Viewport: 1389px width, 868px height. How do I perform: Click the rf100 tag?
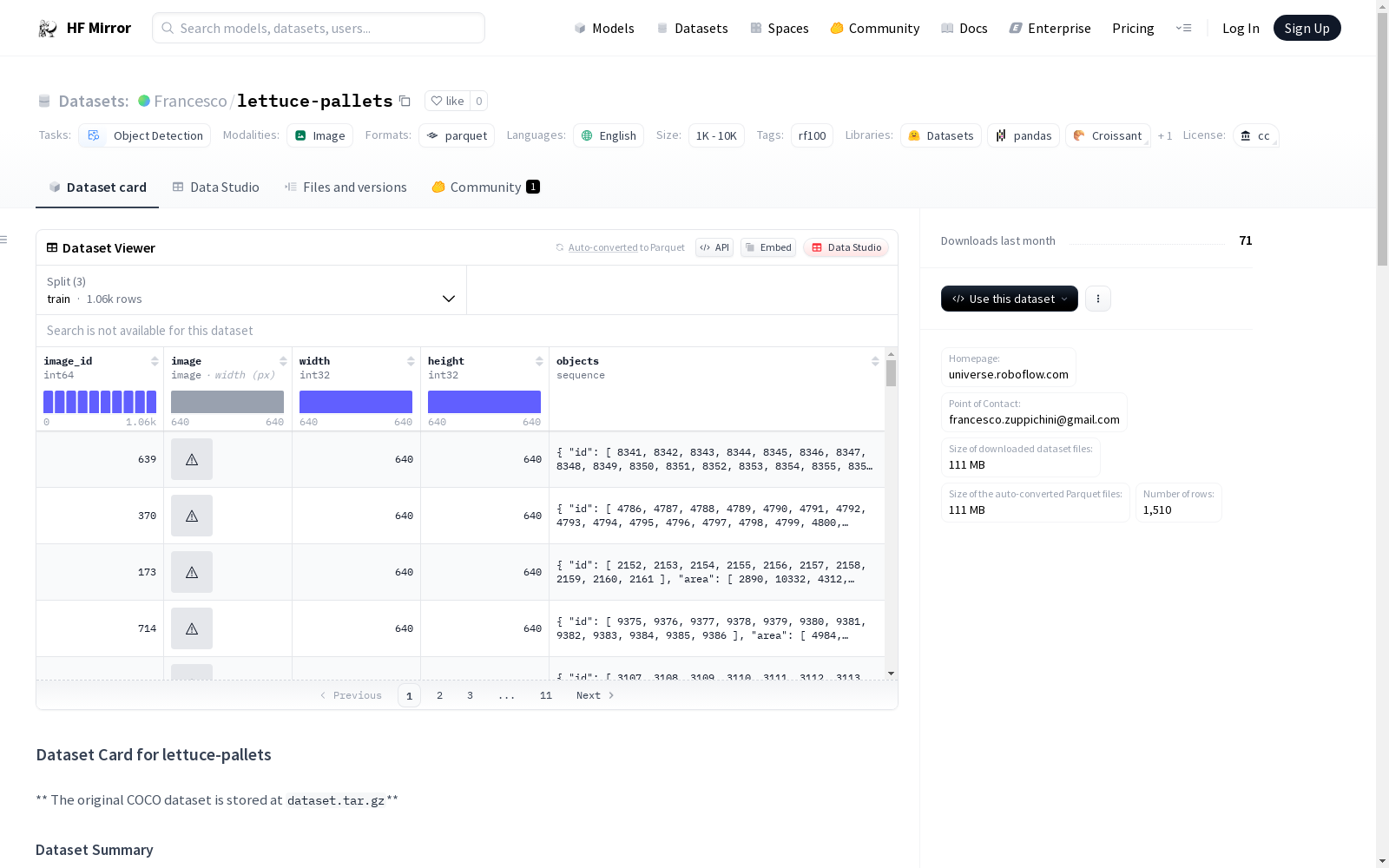[812, 135]
